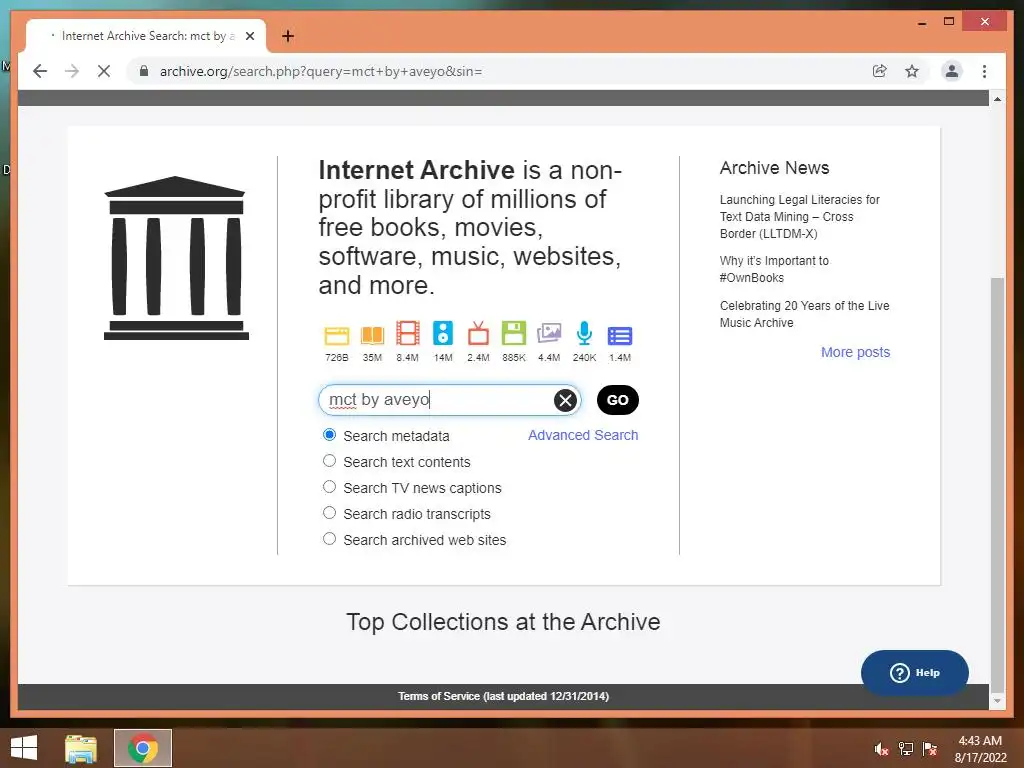Click the share this page icon

(880, 71)
